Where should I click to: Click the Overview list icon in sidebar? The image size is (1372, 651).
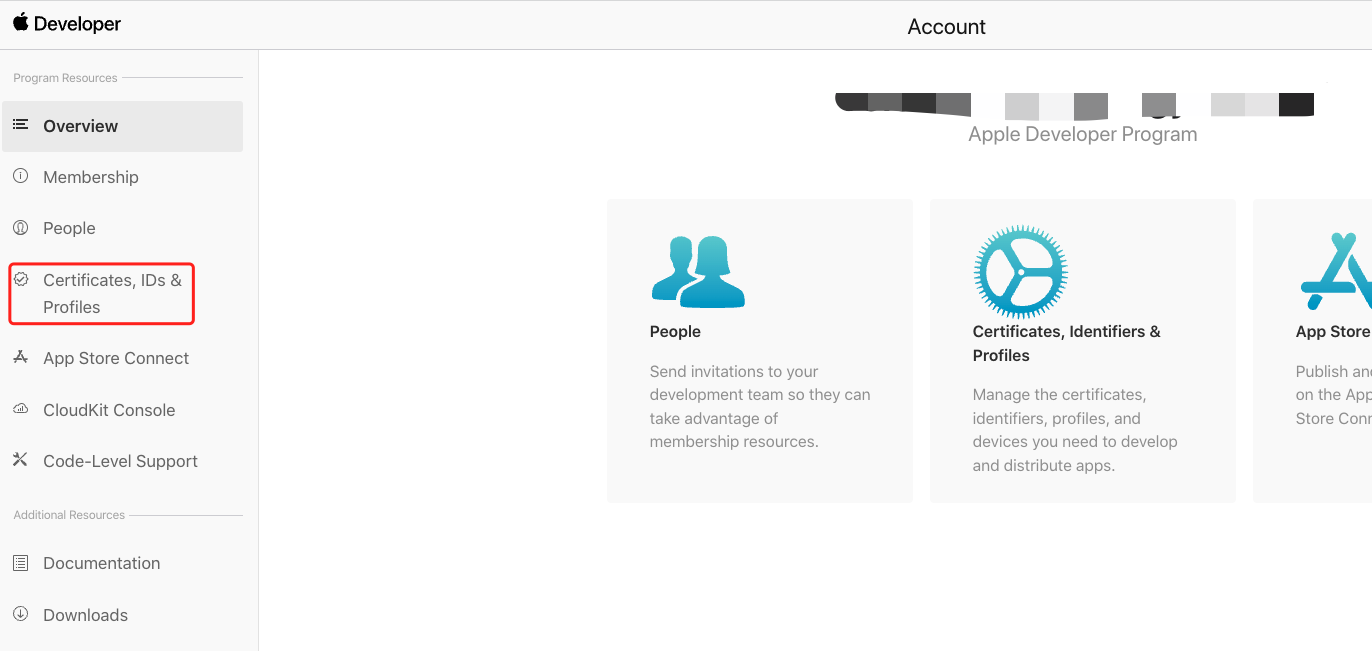20,125
